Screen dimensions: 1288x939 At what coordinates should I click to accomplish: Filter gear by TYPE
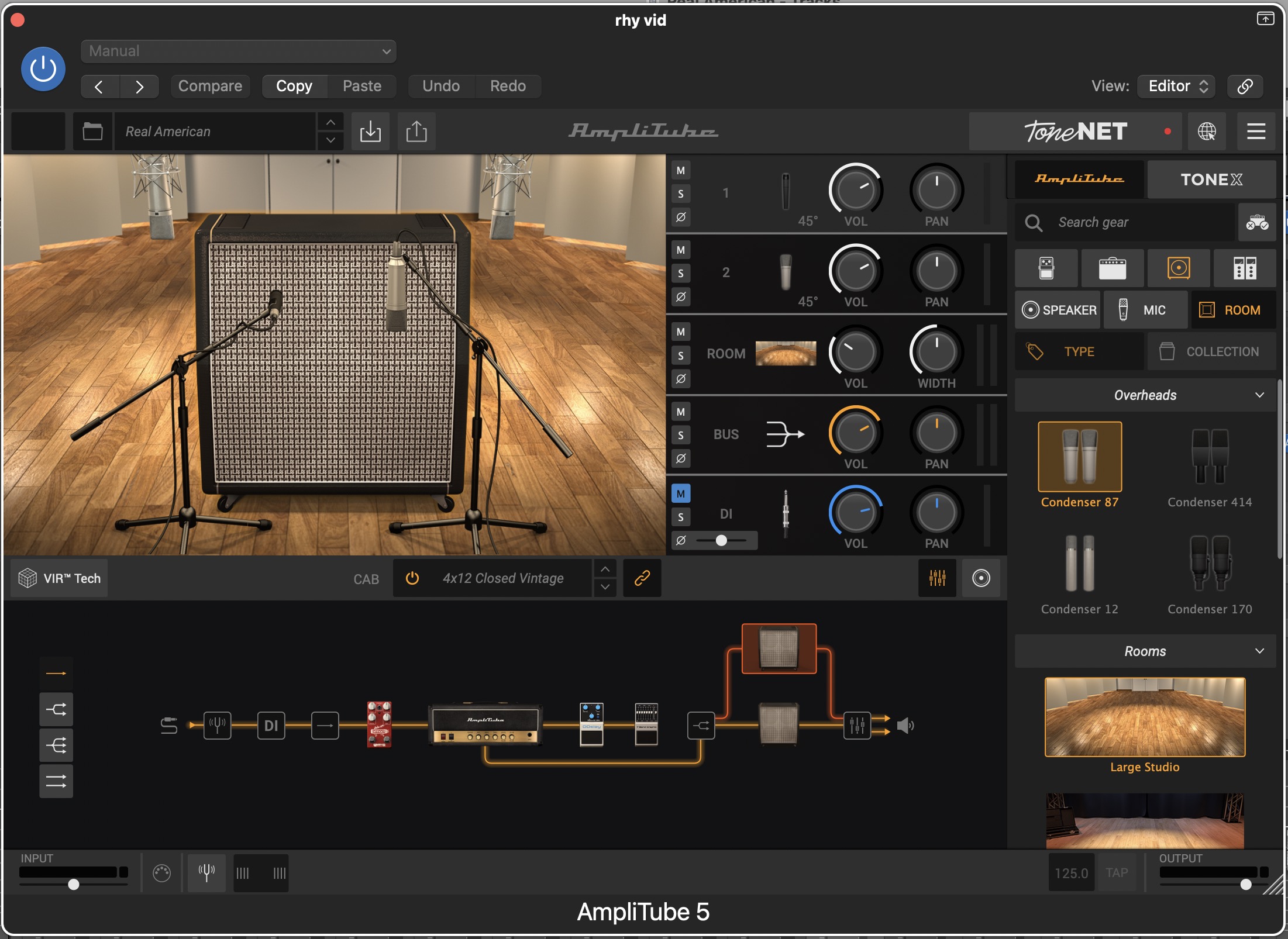pyautogui.click(x=1079, y=351)
